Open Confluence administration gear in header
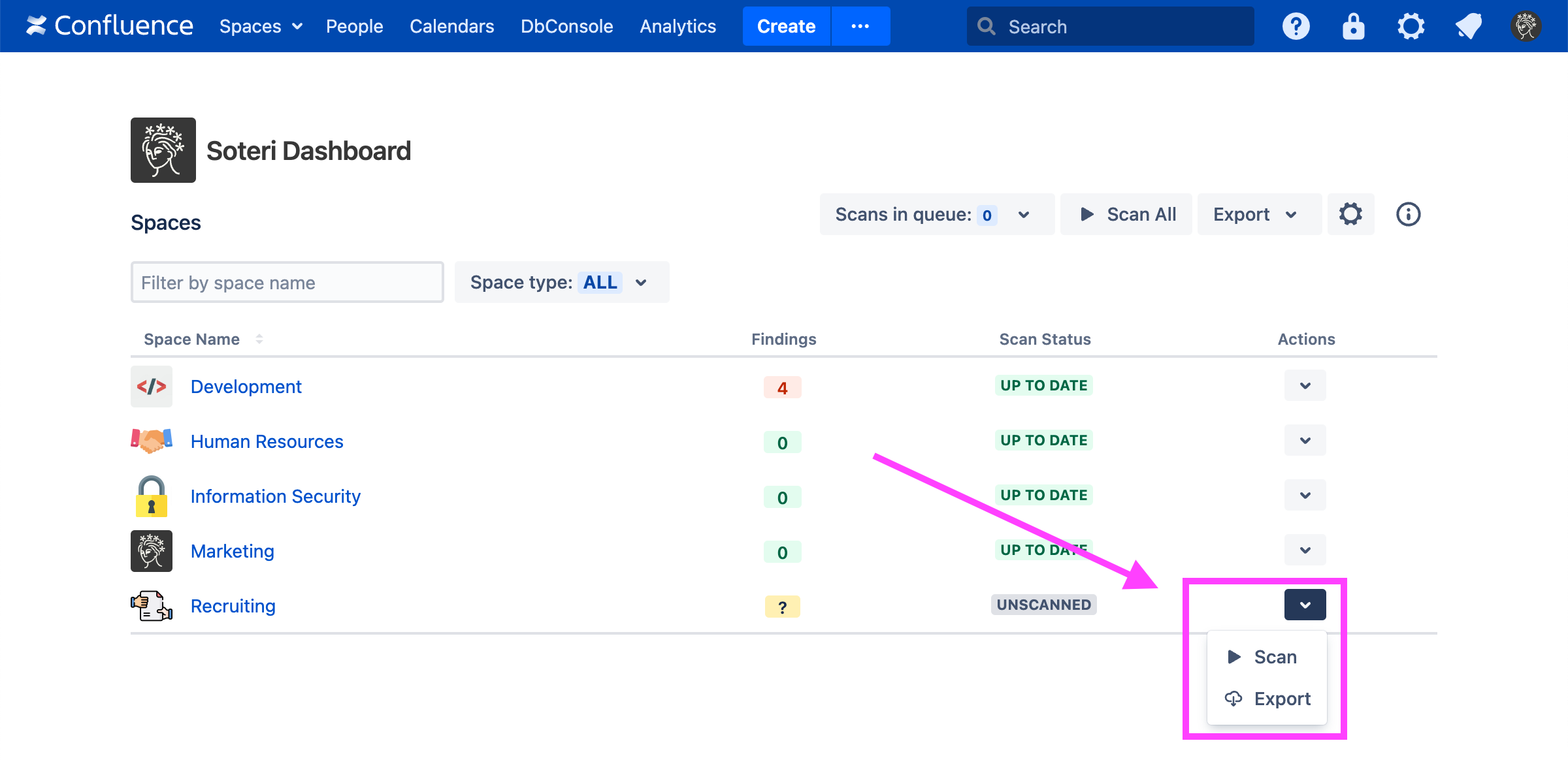Image resolution: width=1568 pixels, height=760 pixels. pyautogui.click(x=1411, y=26)
